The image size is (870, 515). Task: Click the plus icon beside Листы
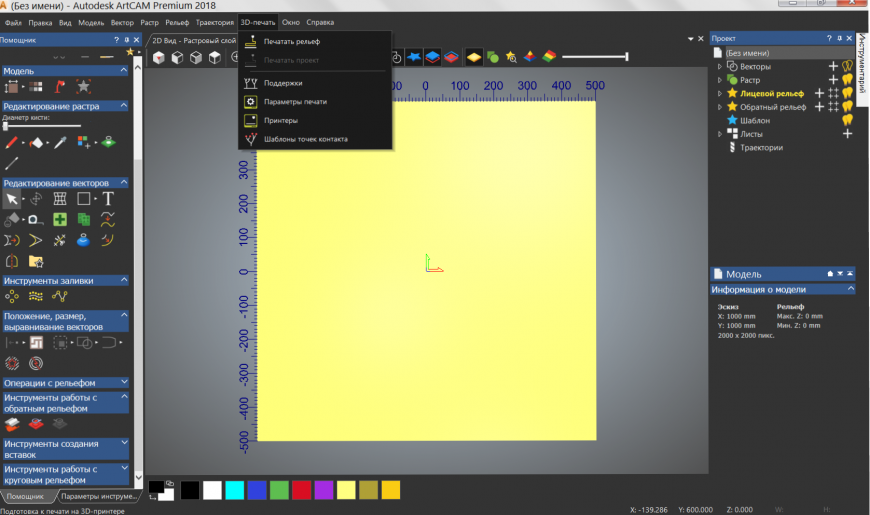(847, 134)
